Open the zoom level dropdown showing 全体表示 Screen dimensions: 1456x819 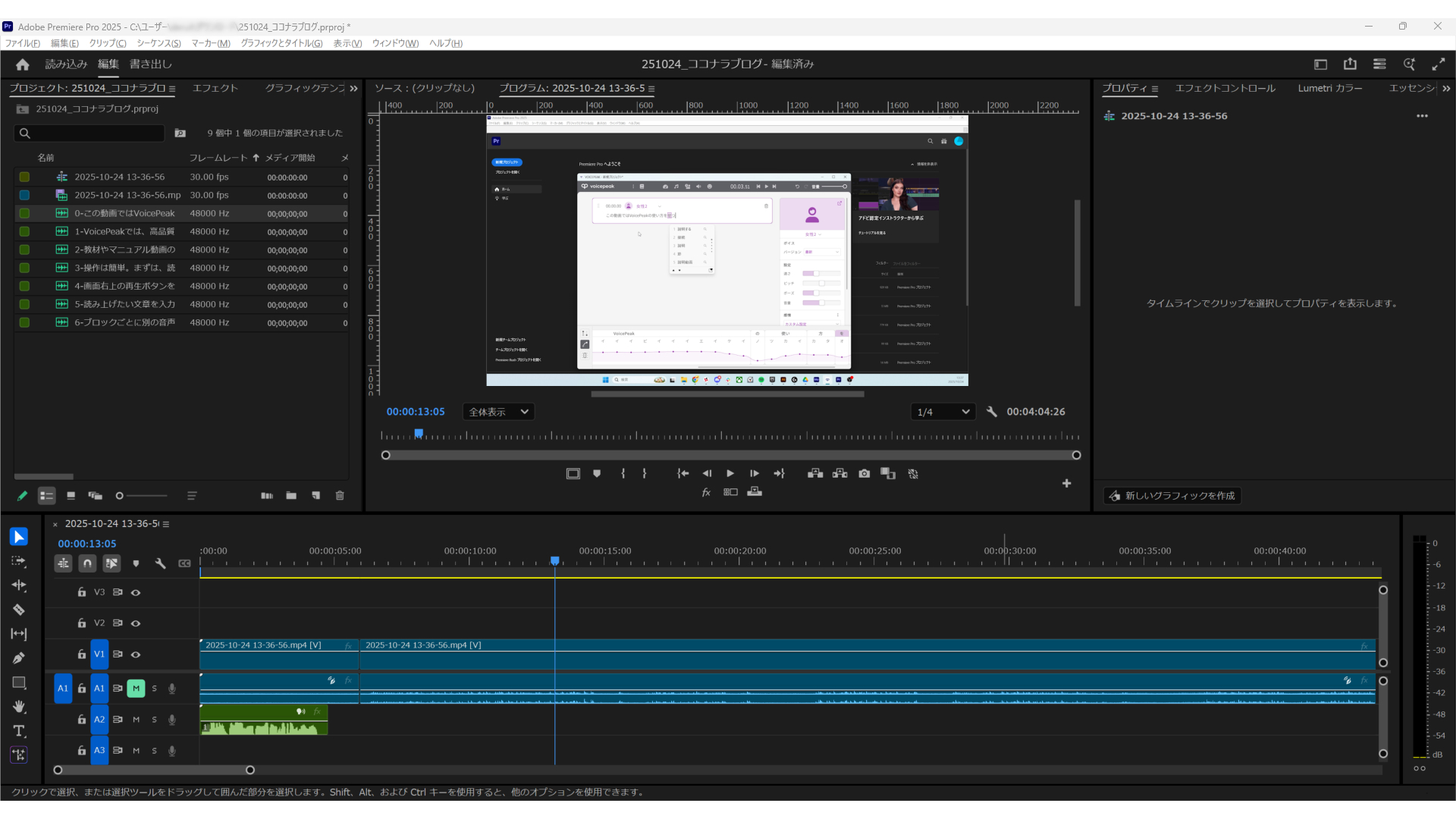click(x=499, y=412)
